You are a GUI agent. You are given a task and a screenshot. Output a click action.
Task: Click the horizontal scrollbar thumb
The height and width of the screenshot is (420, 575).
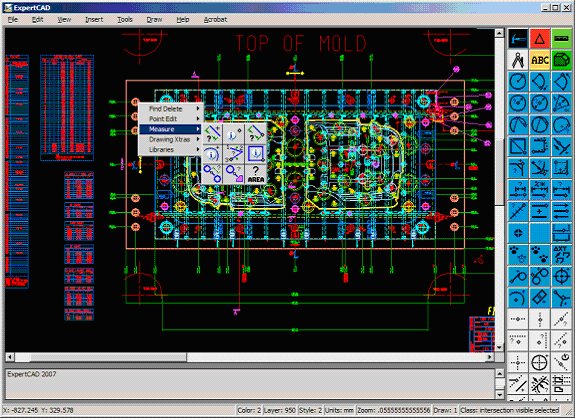(x=109, y=357)
